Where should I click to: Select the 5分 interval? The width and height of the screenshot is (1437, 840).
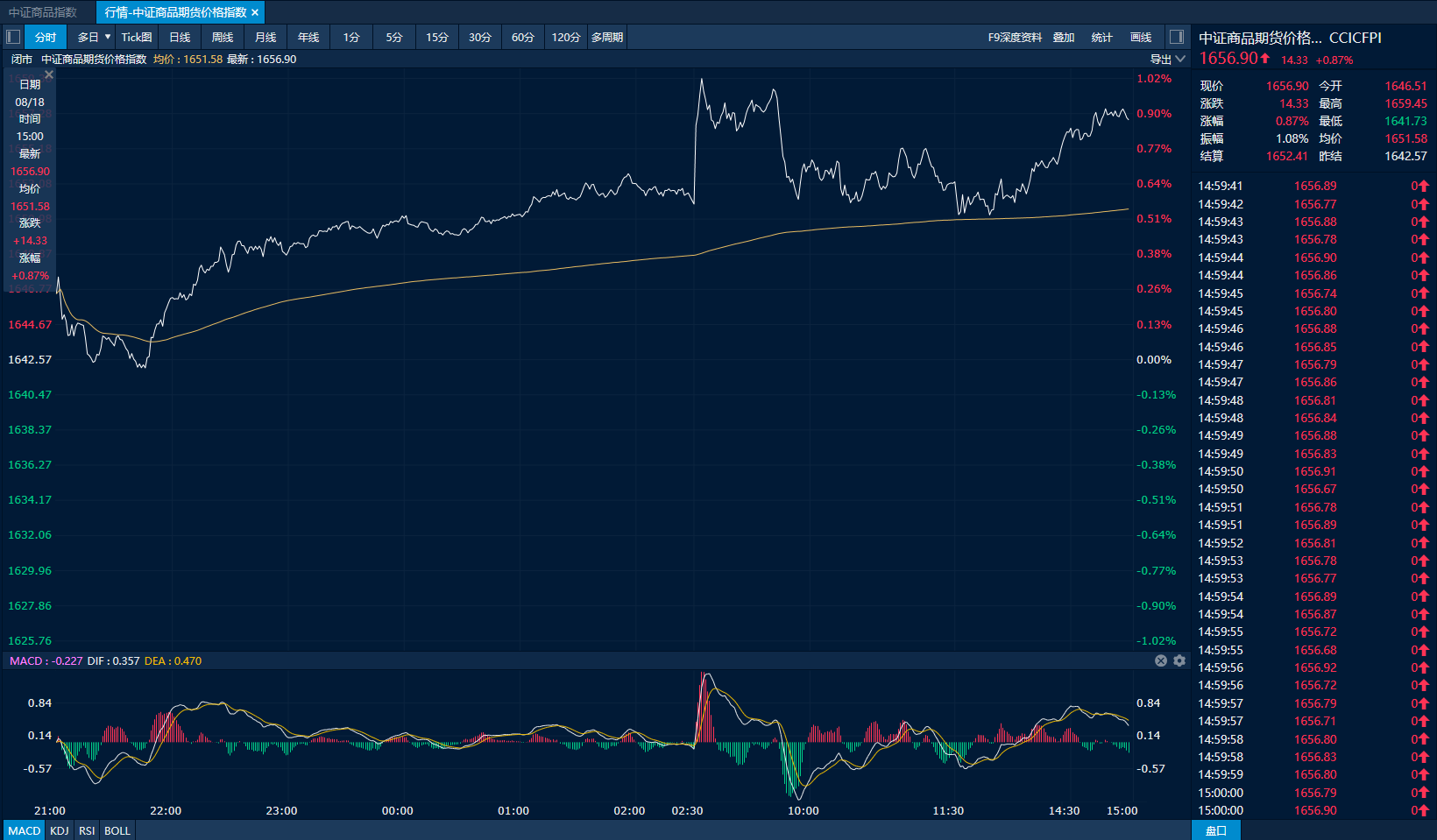pyautogui.click(x=394, y=37)
